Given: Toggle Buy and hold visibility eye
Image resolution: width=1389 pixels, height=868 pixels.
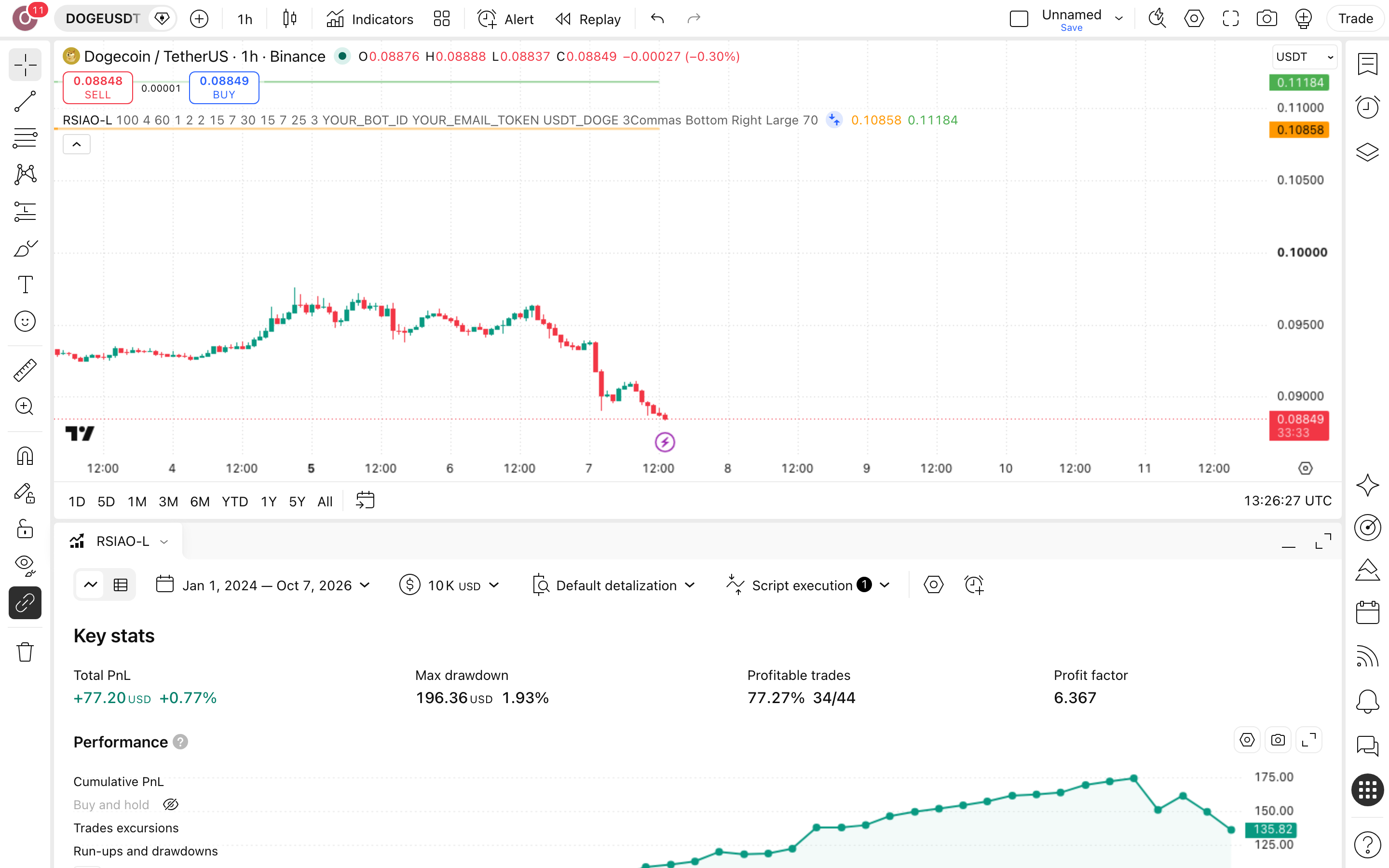Looking at the screenshot, I should point(170,805).
